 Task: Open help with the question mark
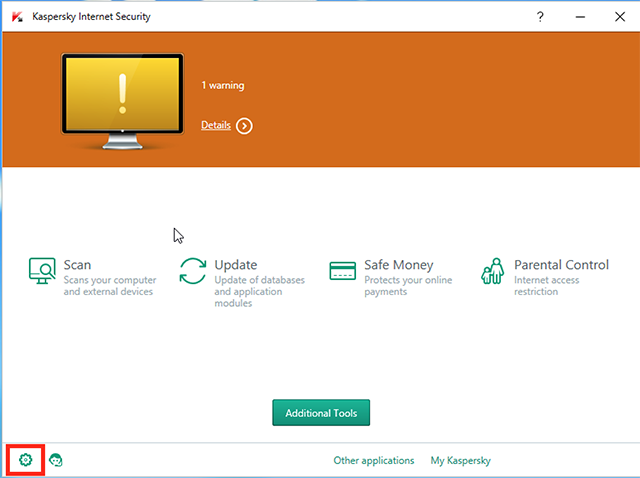pyautogui.click(x=540, y=17)
